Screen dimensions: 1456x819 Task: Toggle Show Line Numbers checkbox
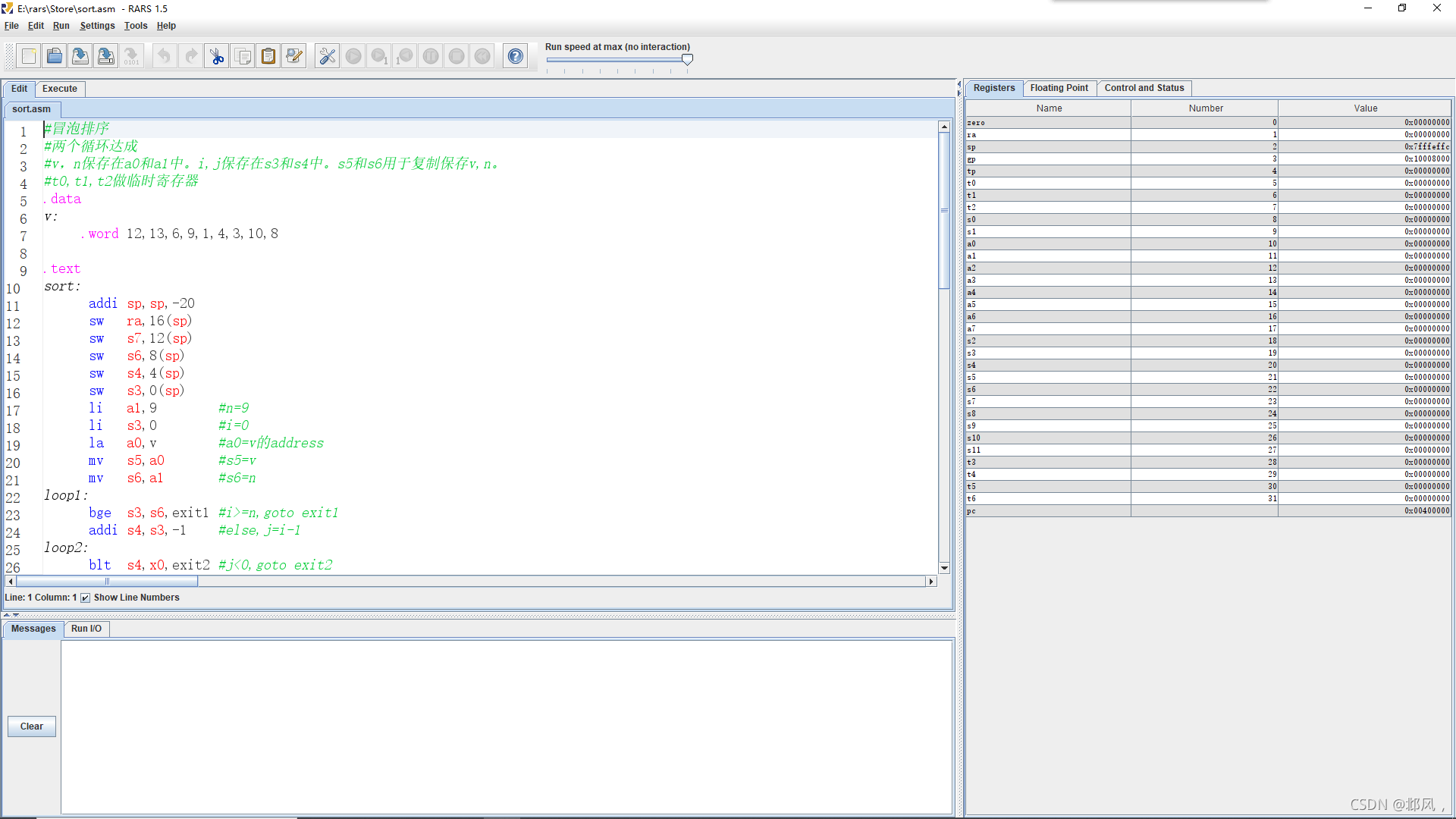click(86, 598)
